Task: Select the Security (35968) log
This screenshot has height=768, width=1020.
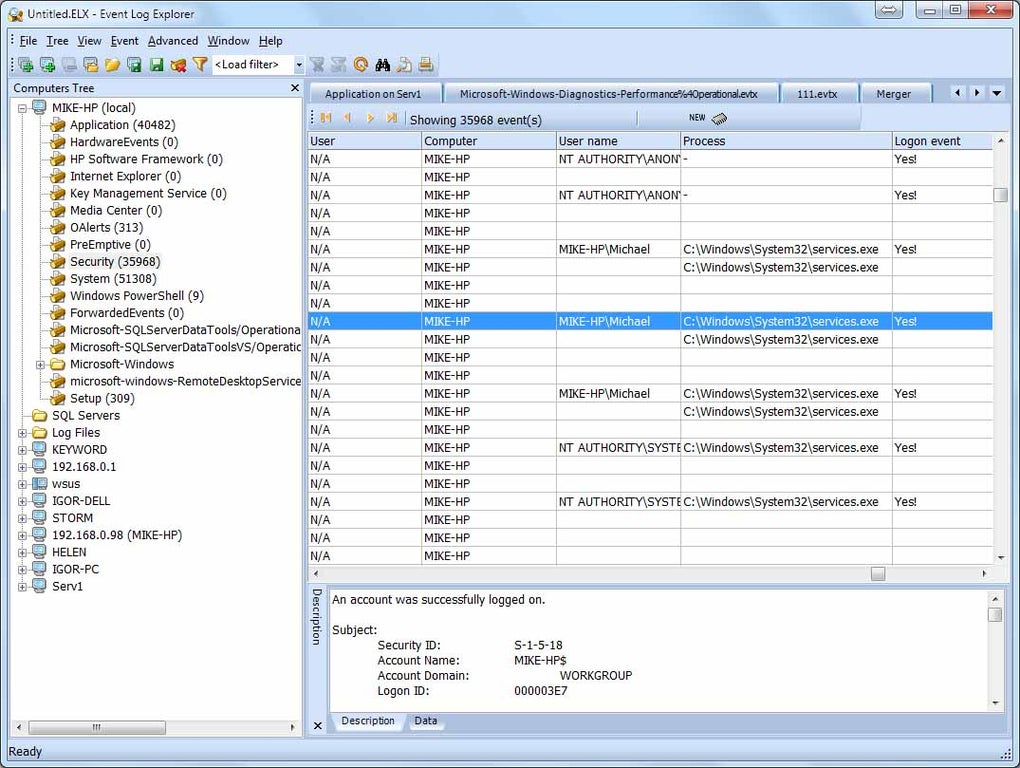Action: [x=114, y=262]
